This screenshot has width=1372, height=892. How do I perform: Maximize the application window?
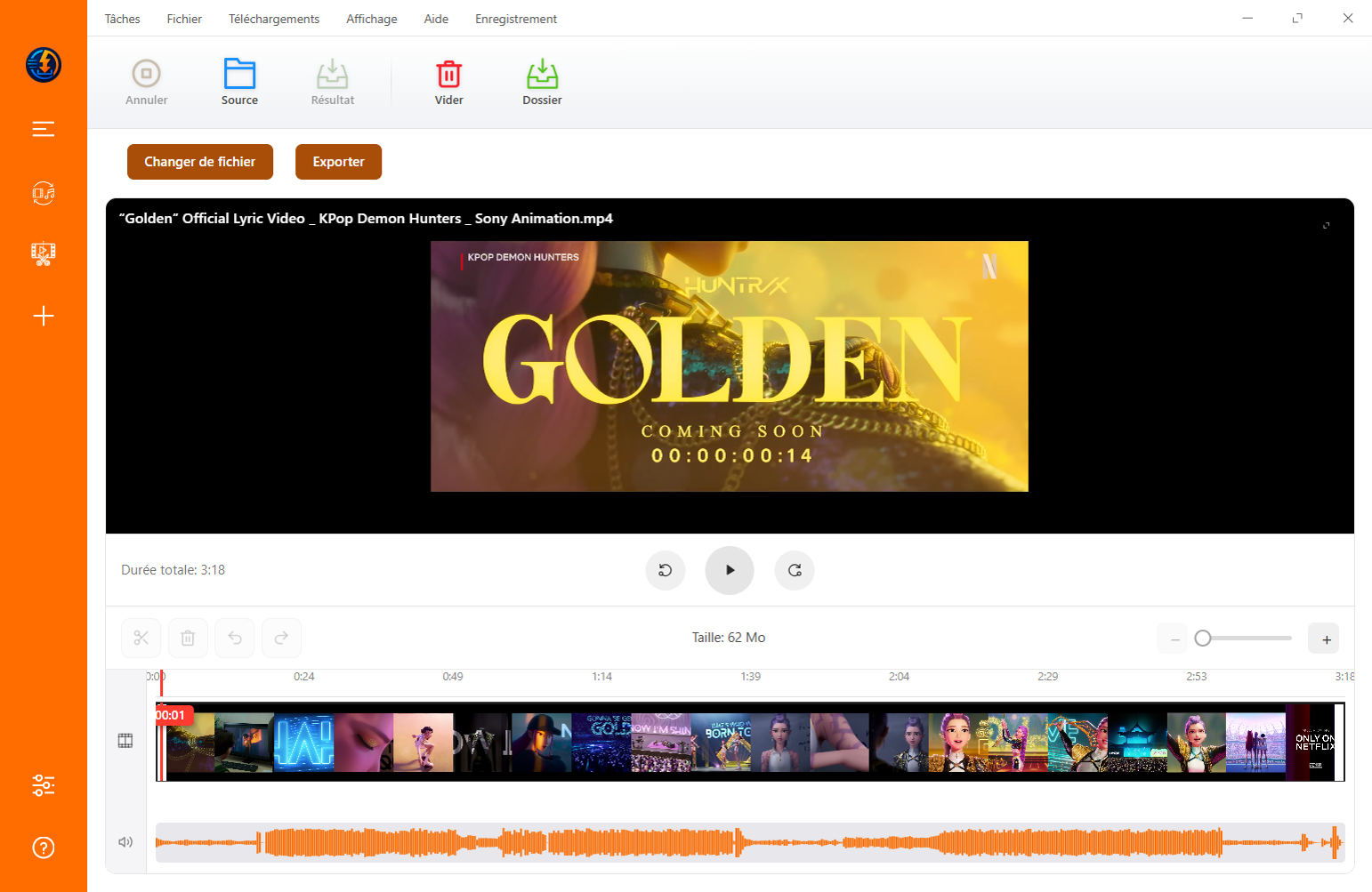(1297, 18)
